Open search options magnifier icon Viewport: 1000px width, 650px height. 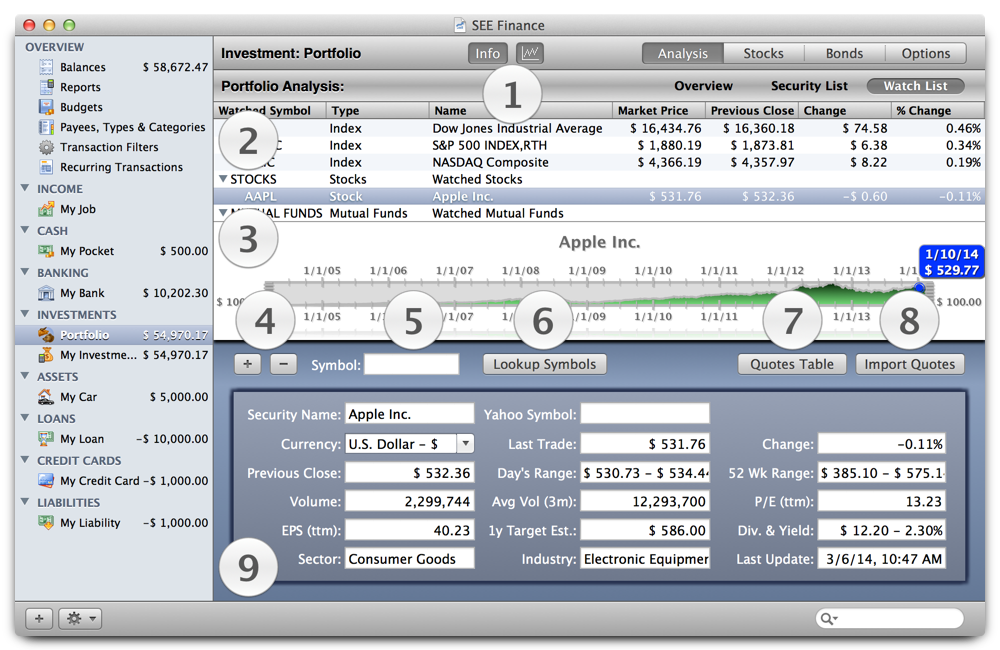[828, 618]
